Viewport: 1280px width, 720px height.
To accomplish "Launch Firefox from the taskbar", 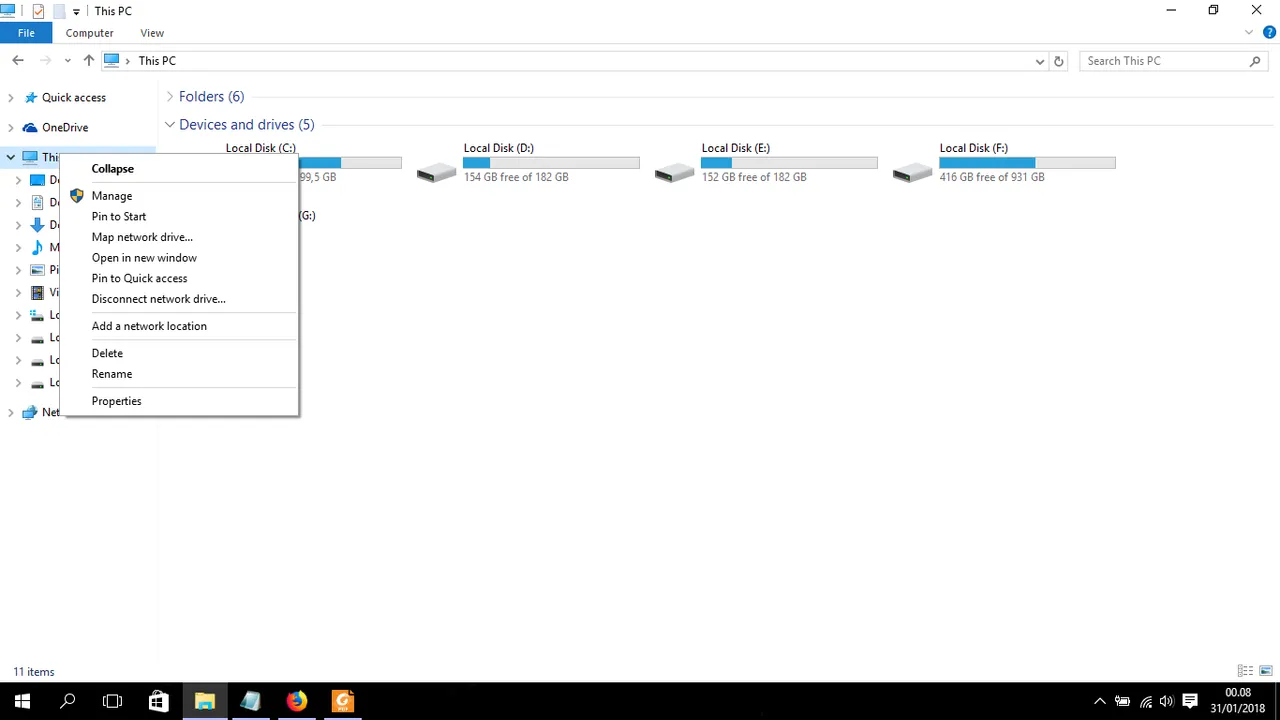I will tap(296, 701).
